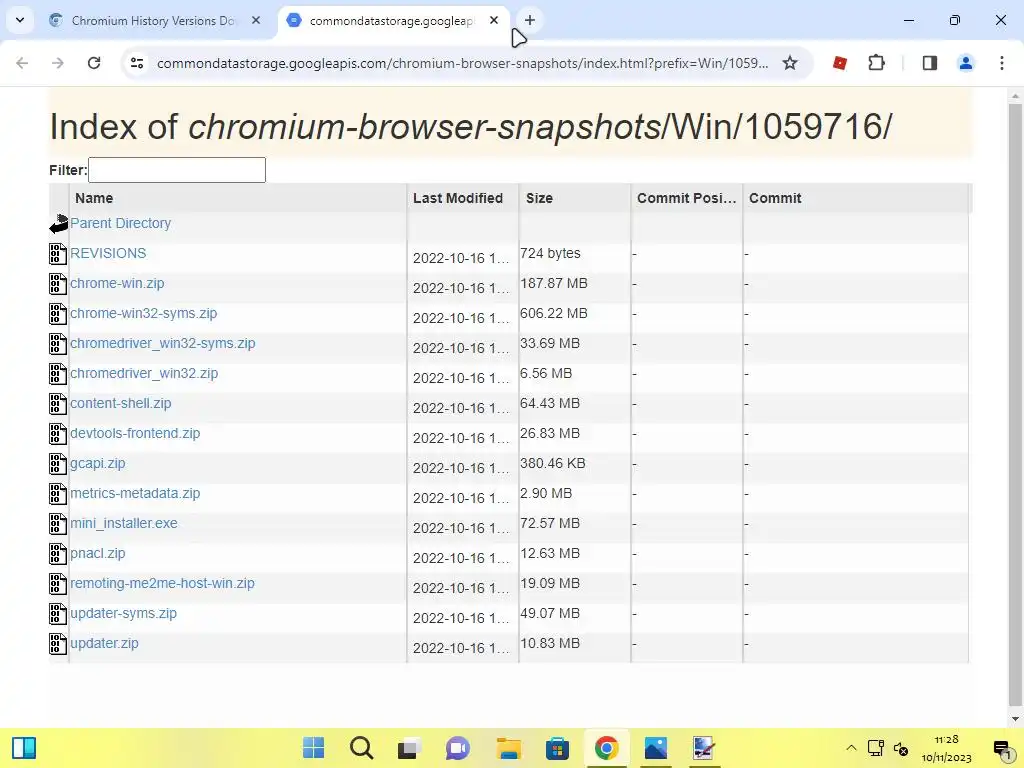This screenshot has height=768, width=1024.
Task: Download updater-syms.zip
Action: [x=123, y=614]
